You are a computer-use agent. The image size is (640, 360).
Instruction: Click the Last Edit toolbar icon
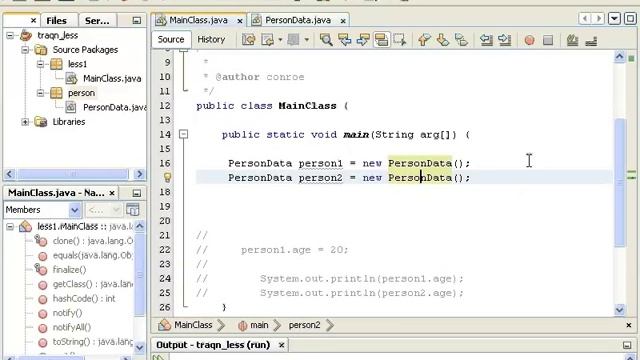(x=249, y=40)
